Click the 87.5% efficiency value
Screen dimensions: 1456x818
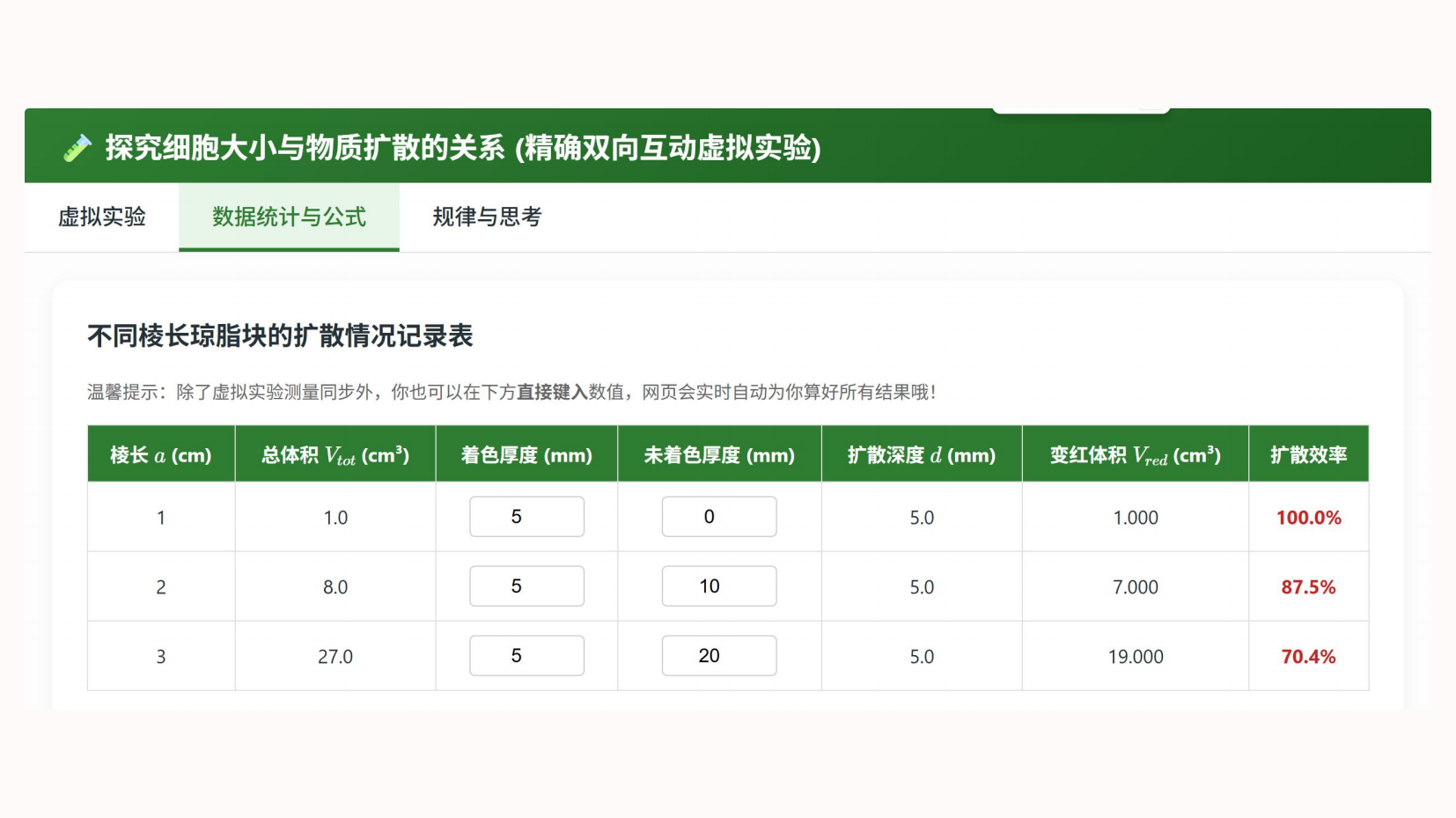(1309, 587)
